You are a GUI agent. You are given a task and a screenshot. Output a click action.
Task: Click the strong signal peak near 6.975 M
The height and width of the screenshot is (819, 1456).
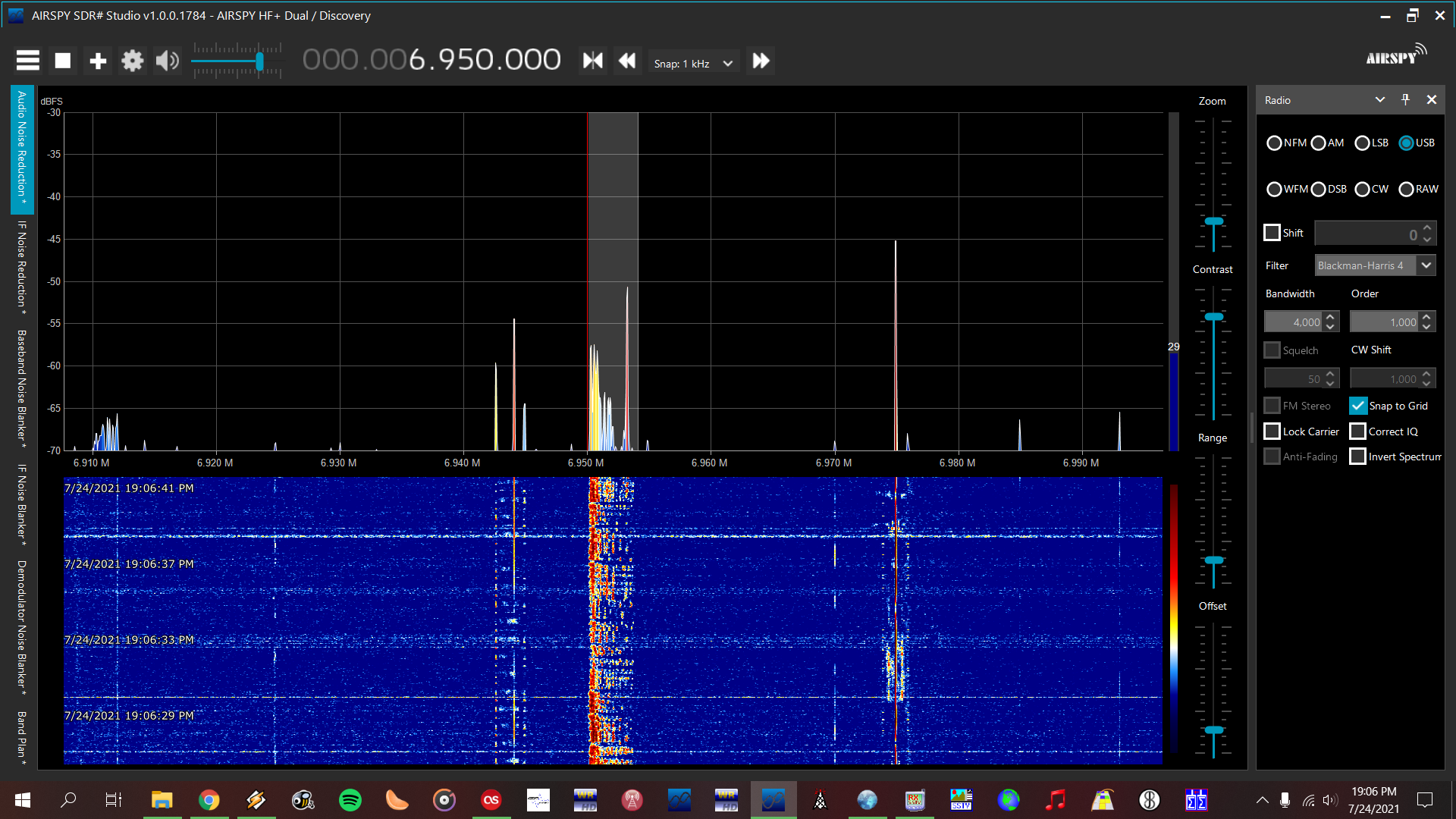point(896,345)
